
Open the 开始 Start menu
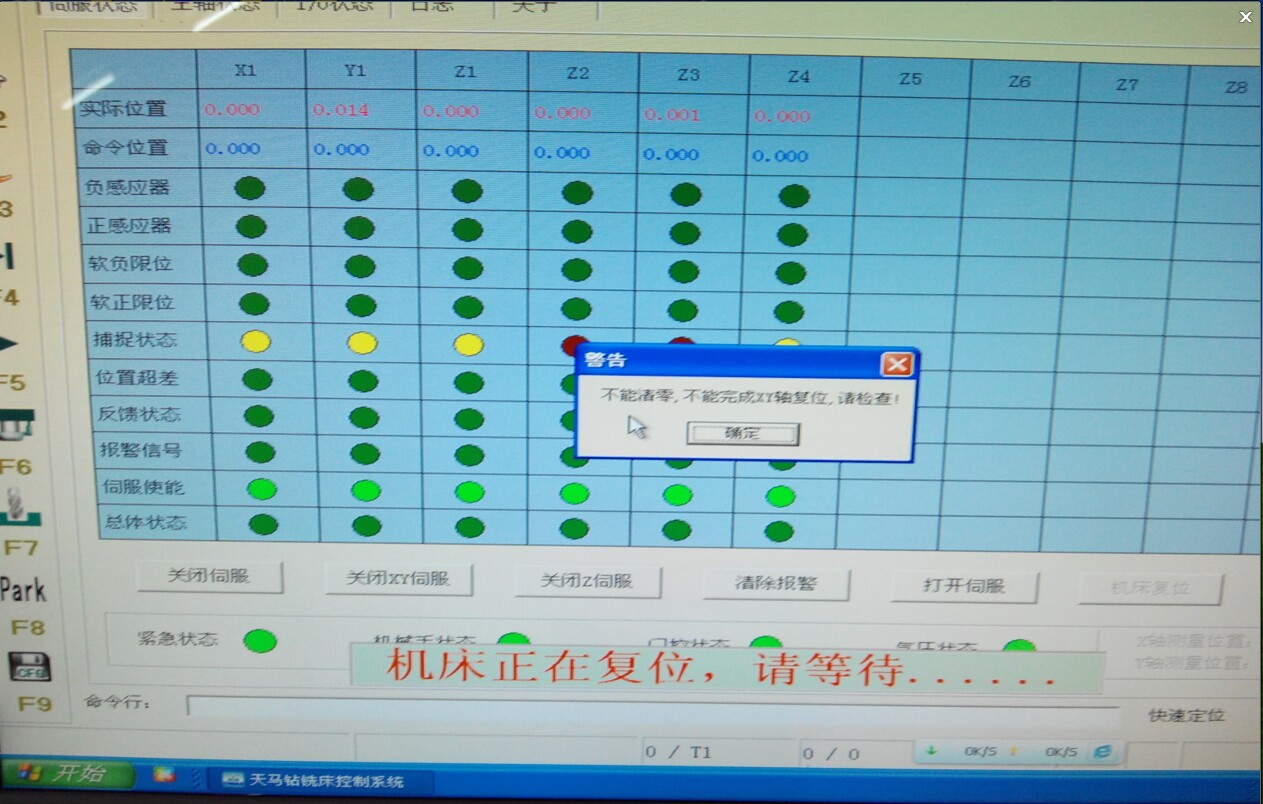tap(68, 774)
